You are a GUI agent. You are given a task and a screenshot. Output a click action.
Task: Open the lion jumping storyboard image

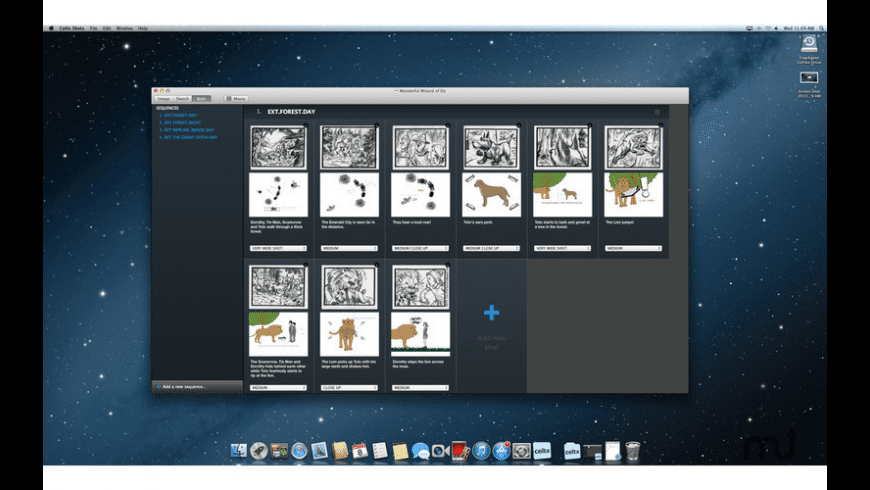(x=633, y=148)
